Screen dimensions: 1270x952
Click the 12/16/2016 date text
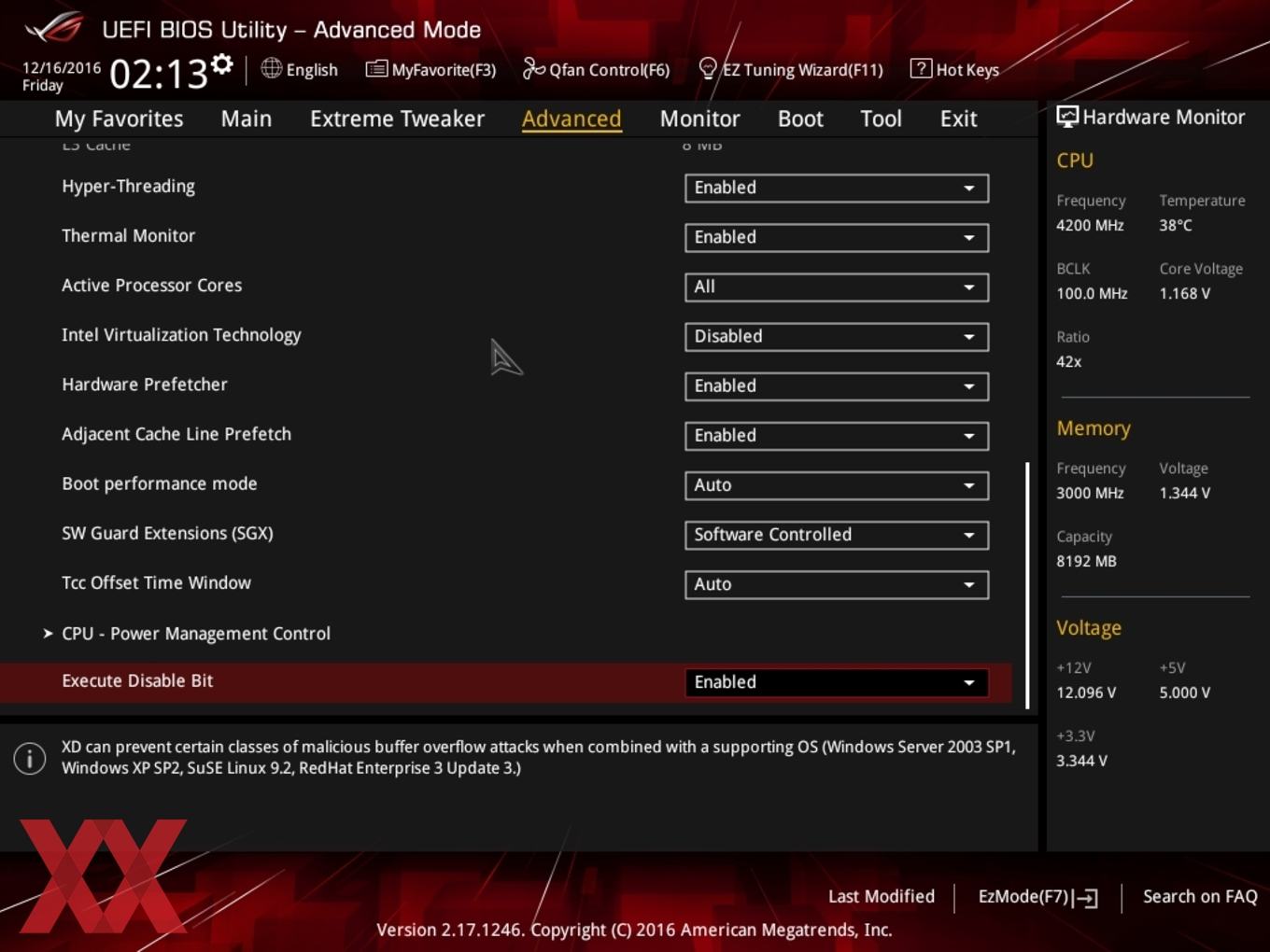(x=62, y=67)
